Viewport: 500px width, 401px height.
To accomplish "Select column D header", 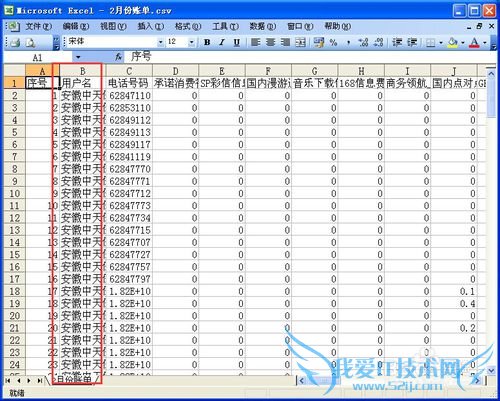I will click(175, 71).
